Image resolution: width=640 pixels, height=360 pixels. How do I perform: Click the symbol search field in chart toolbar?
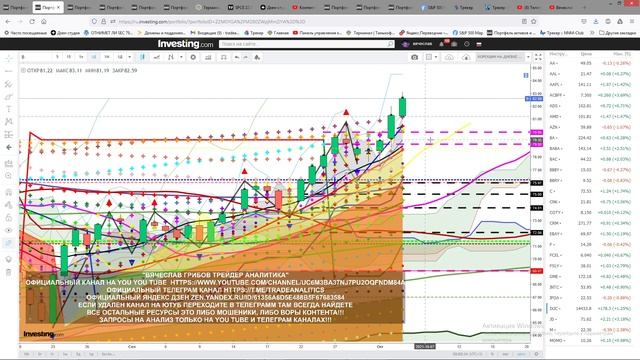point(36,57)
